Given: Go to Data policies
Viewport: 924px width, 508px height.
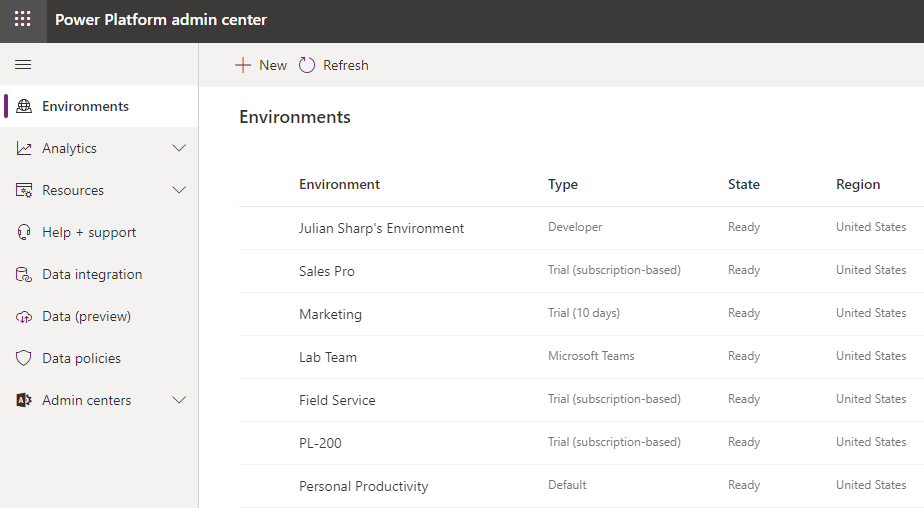Looking at the screenshot, I should pos(99,358).
